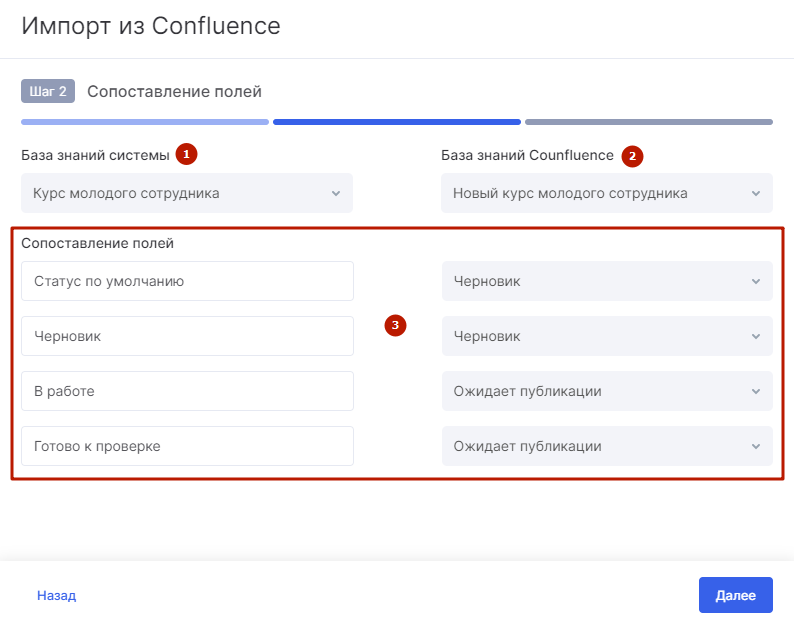
Task: Click the Готово к проверке field
Action: pos(187,446)
